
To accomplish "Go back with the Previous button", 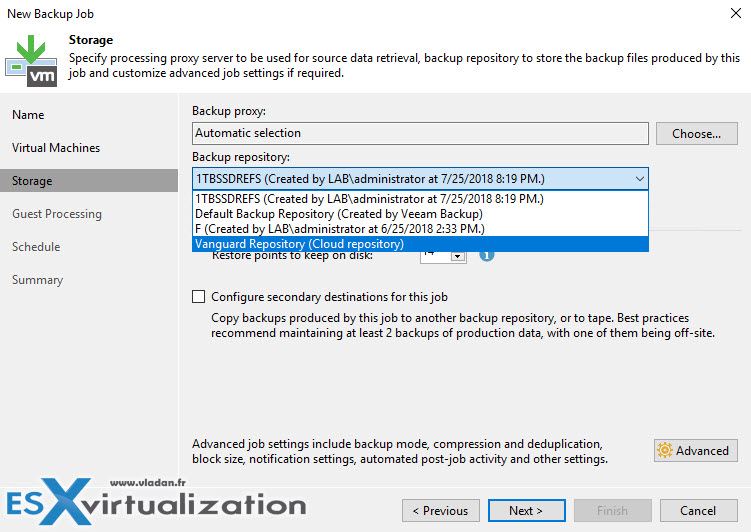I will [x=441, y=510].
